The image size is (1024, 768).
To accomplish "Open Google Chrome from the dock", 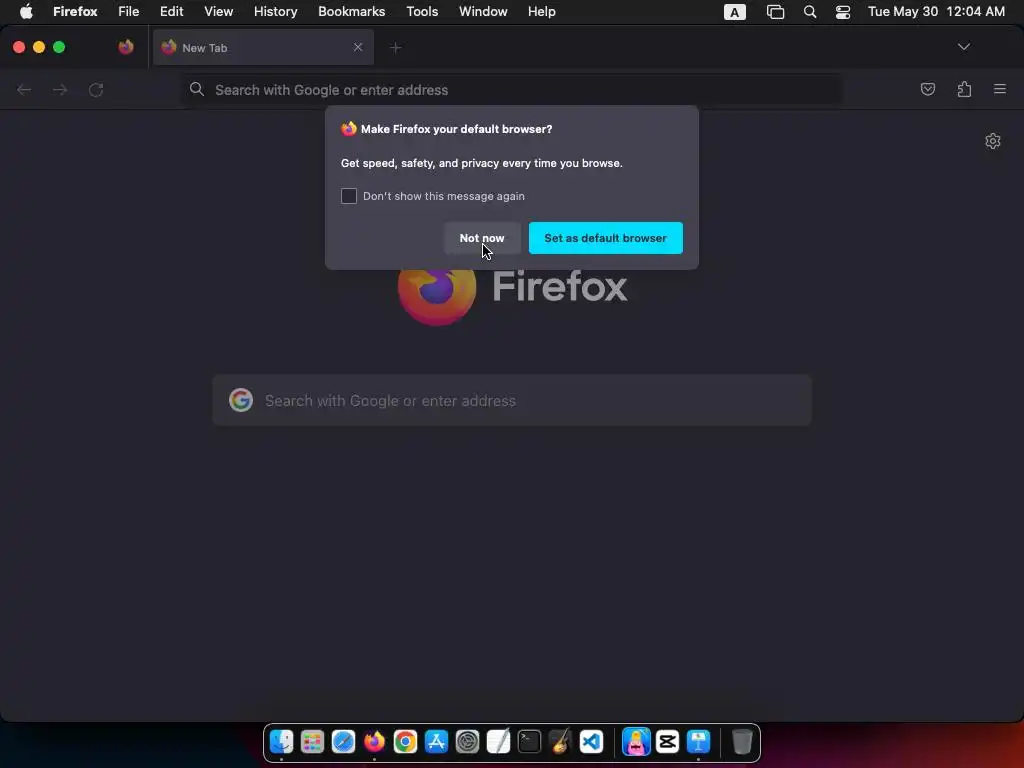I will tap(405, 742).
